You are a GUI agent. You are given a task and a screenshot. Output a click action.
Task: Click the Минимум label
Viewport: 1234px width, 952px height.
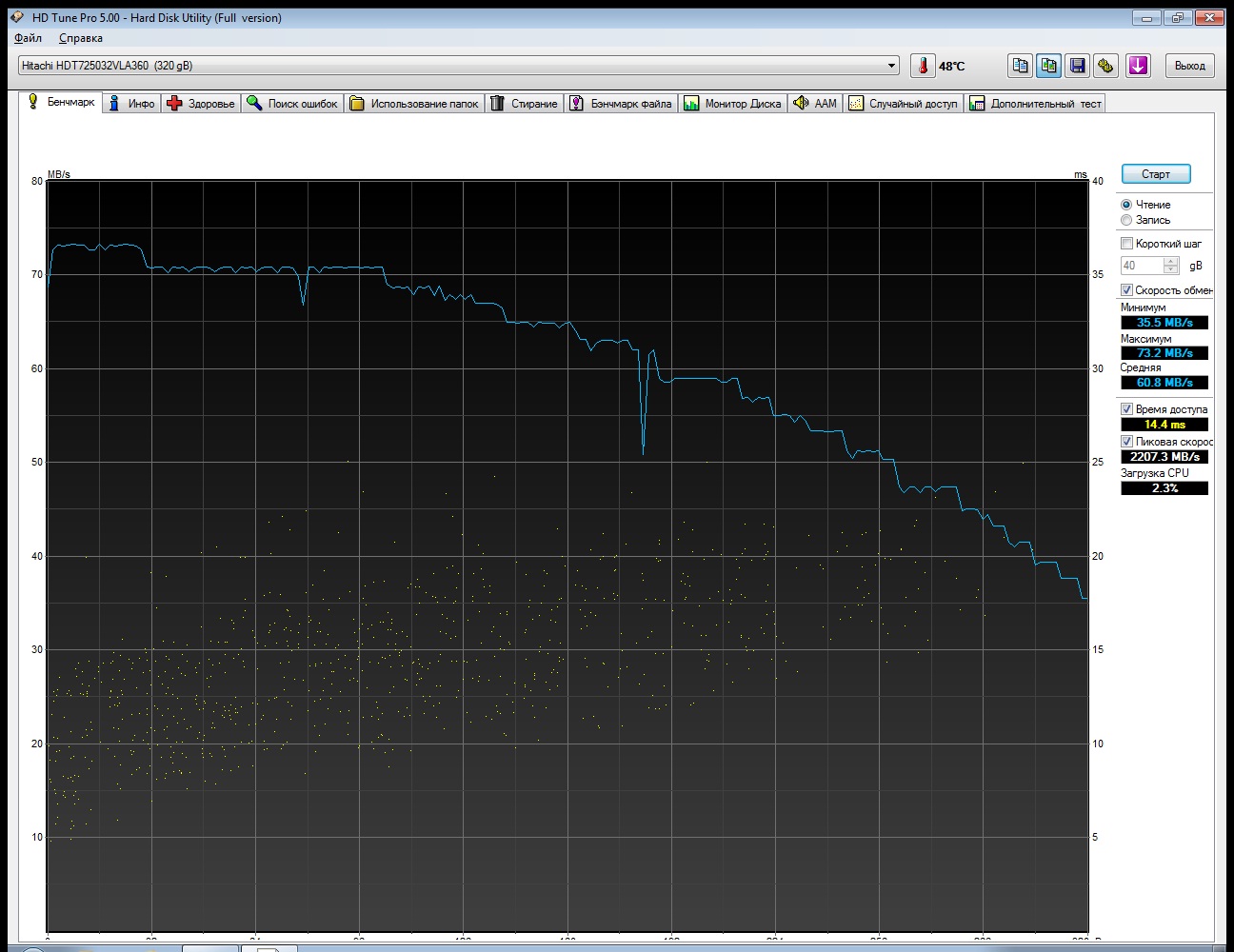(x=1143, y=307)
